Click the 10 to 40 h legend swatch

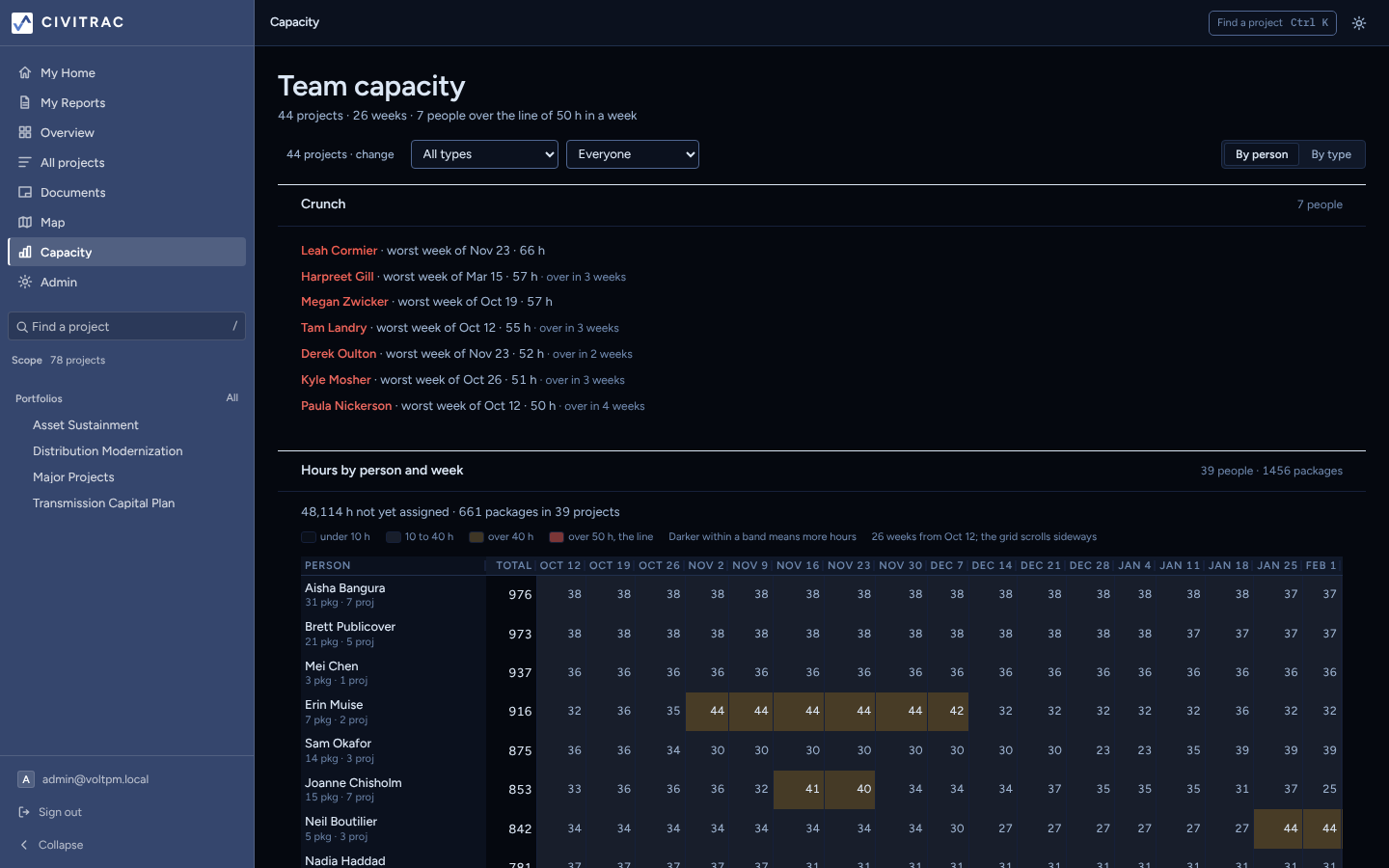pyautogui.click(x=394, y=537)
